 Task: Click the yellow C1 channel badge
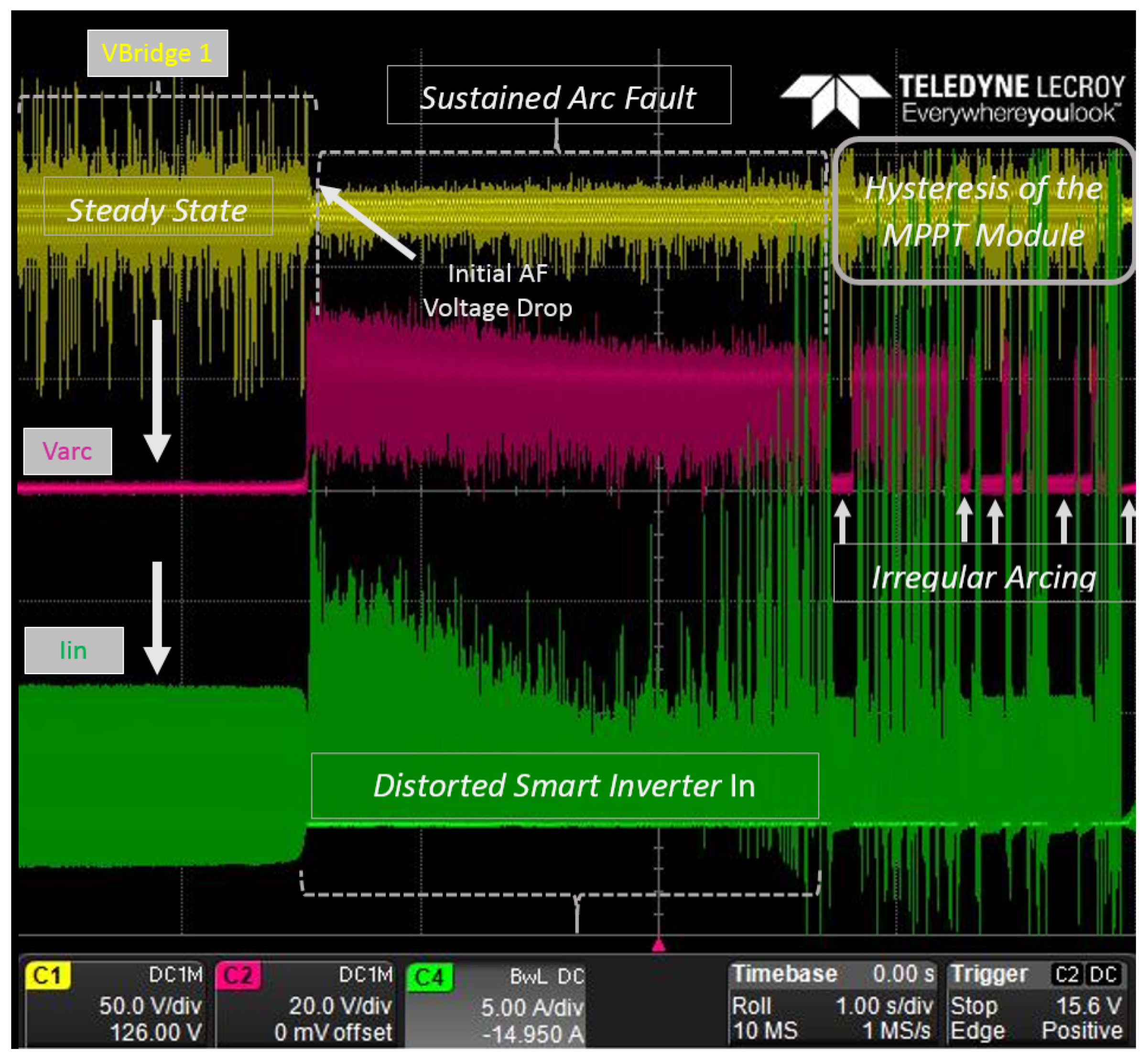[x=48, y=976]
